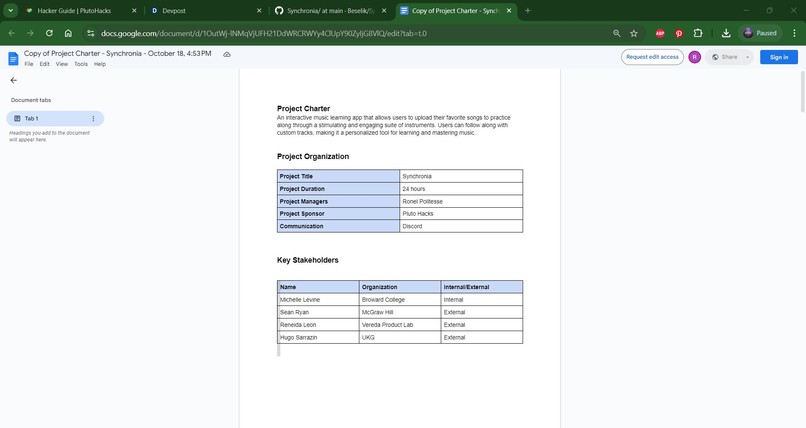The image size is (806, 428).
Task: Click the Discord table cell
Action: [x=461, y=226]
